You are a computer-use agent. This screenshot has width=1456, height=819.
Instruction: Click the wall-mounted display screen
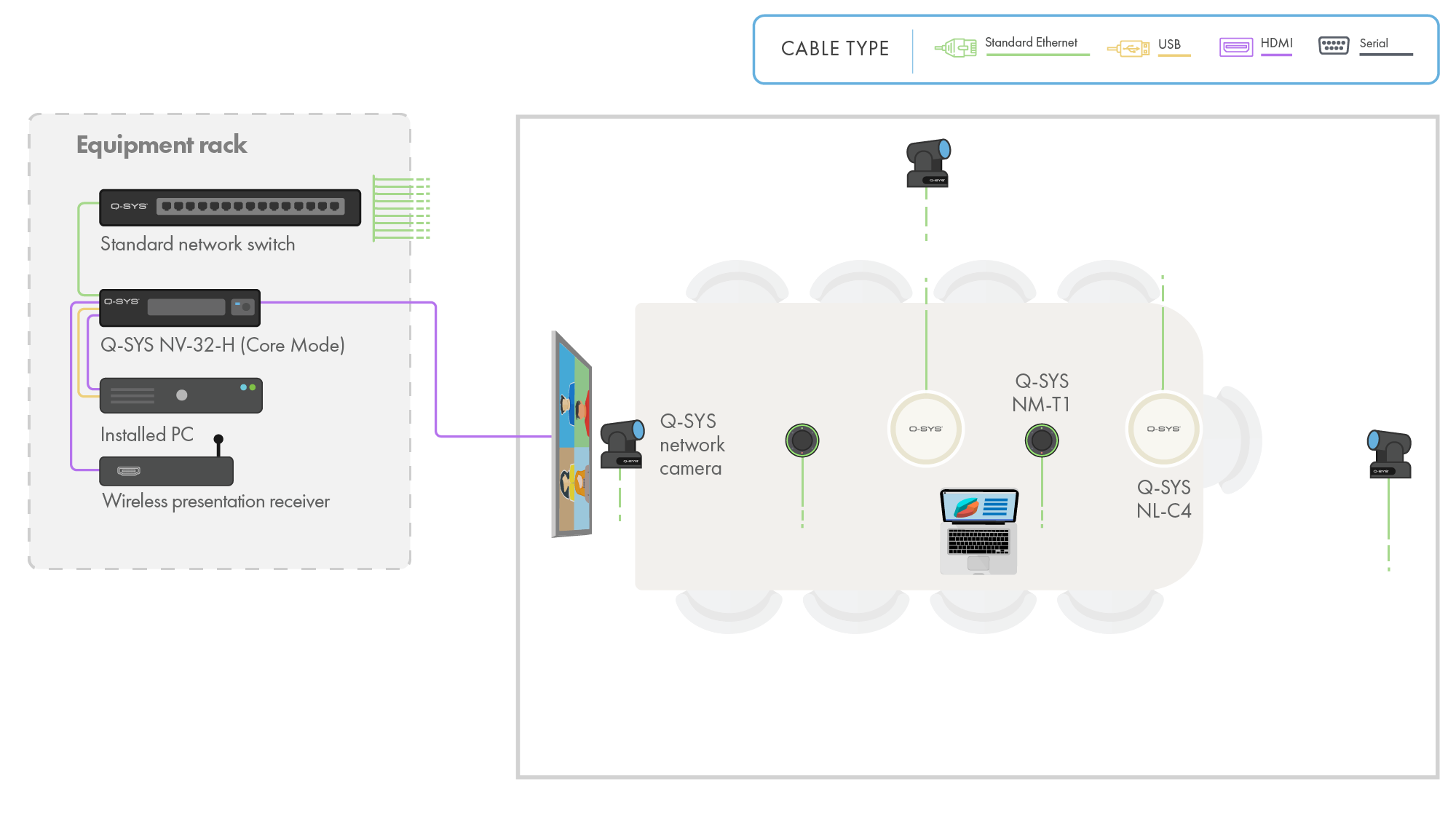(571, 435)
